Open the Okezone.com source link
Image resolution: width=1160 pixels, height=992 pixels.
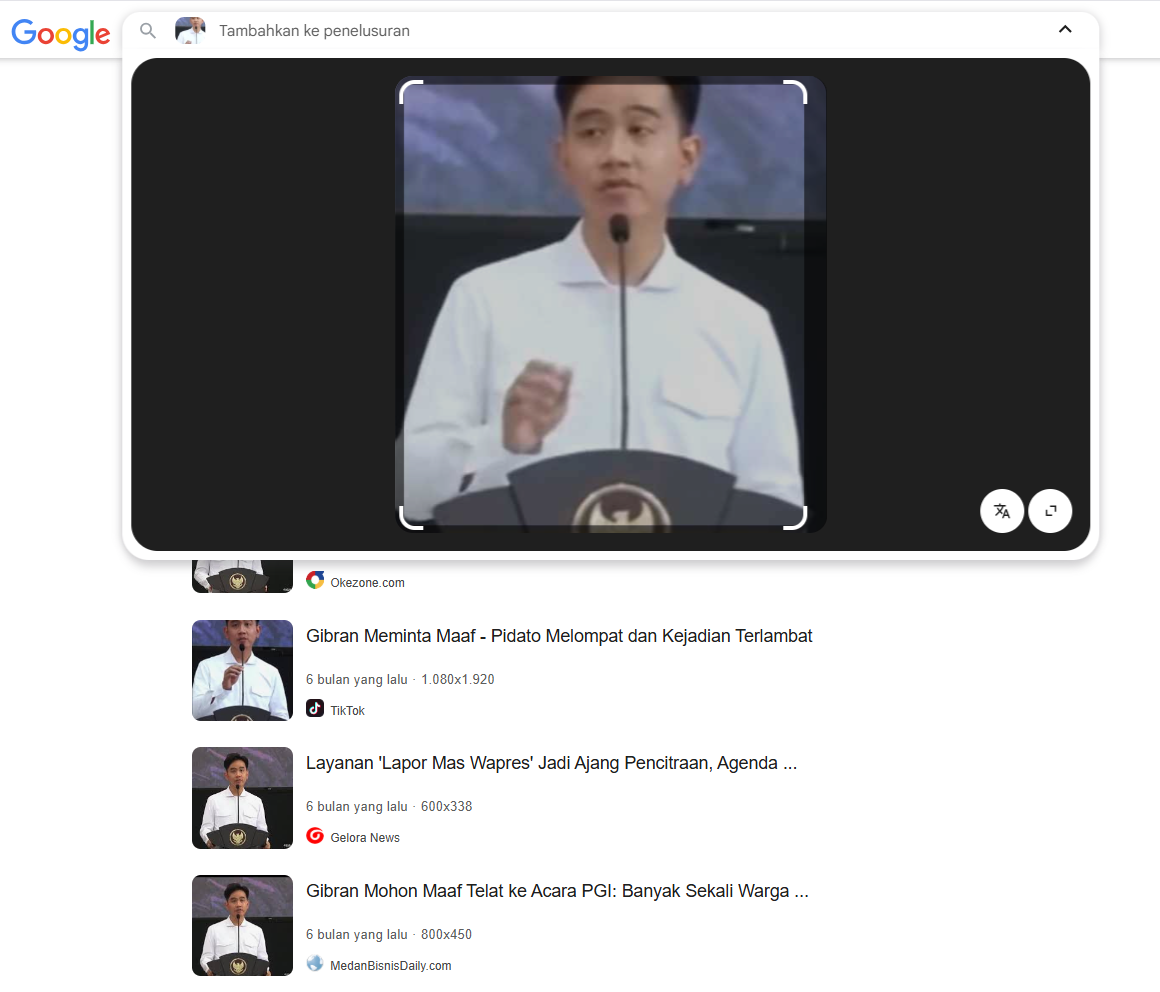tap(368, 583)
